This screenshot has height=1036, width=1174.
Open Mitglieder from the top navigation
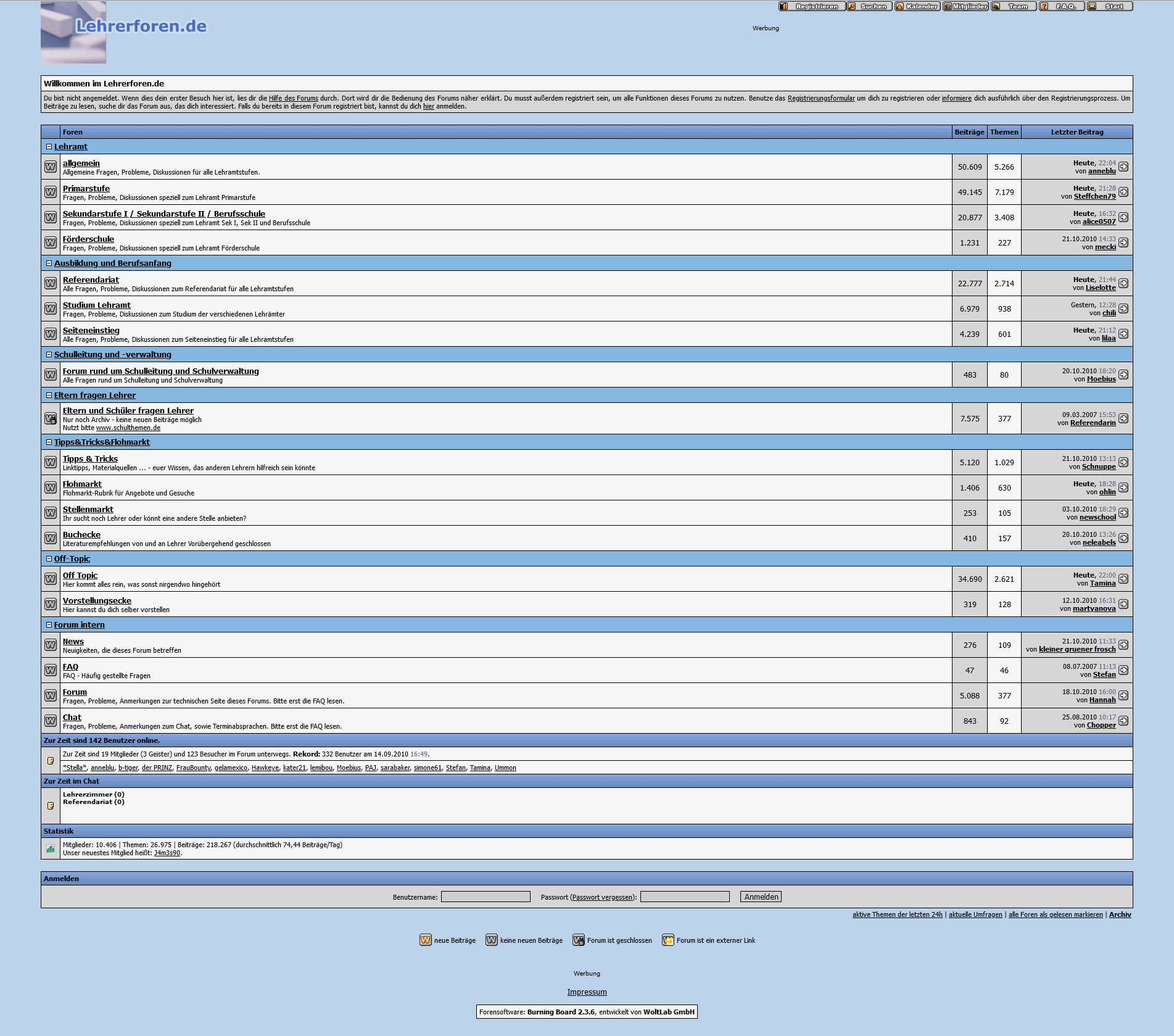coord(965,7)
